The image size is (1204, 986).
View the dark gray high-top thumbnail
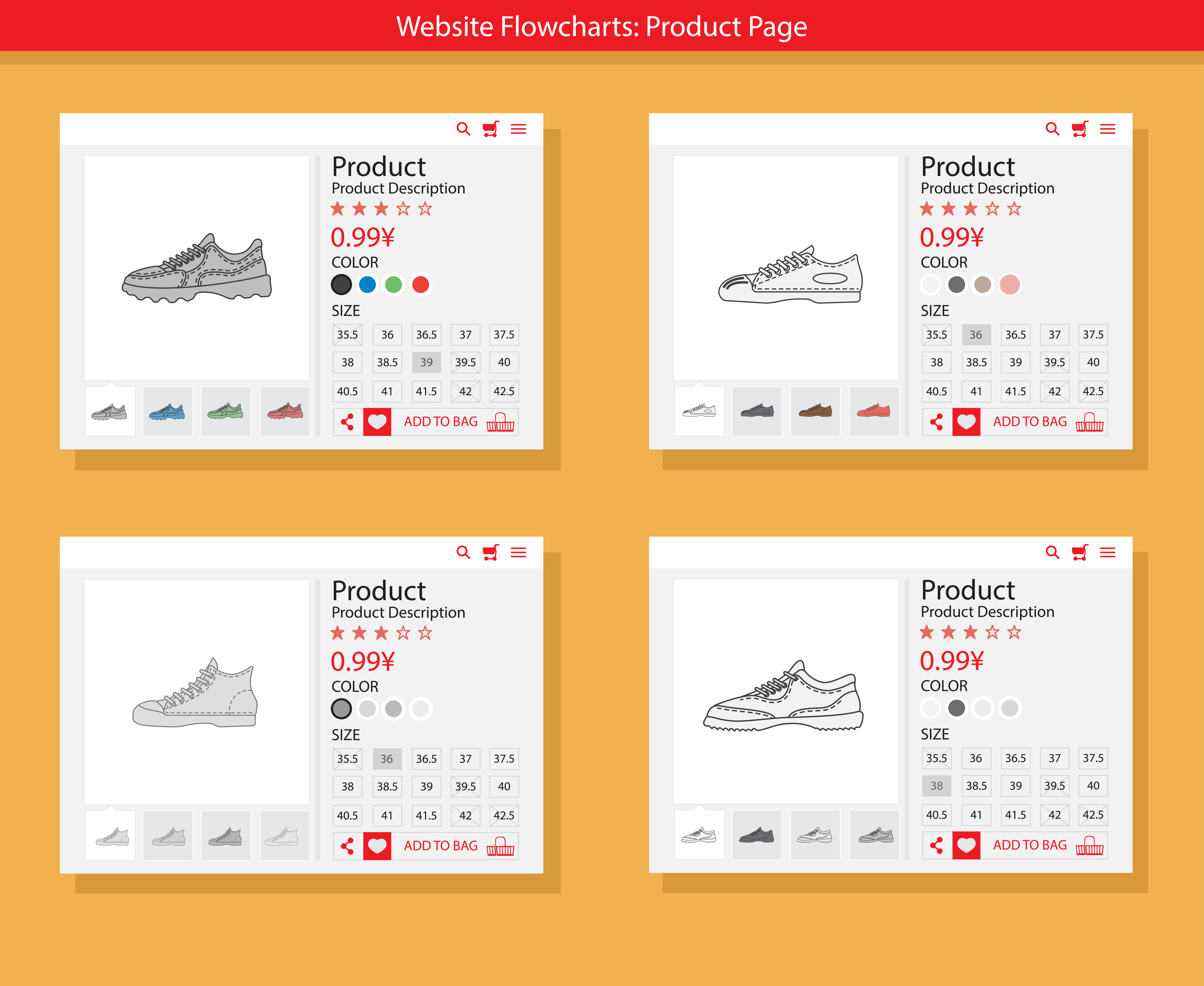tap(226, 835)
